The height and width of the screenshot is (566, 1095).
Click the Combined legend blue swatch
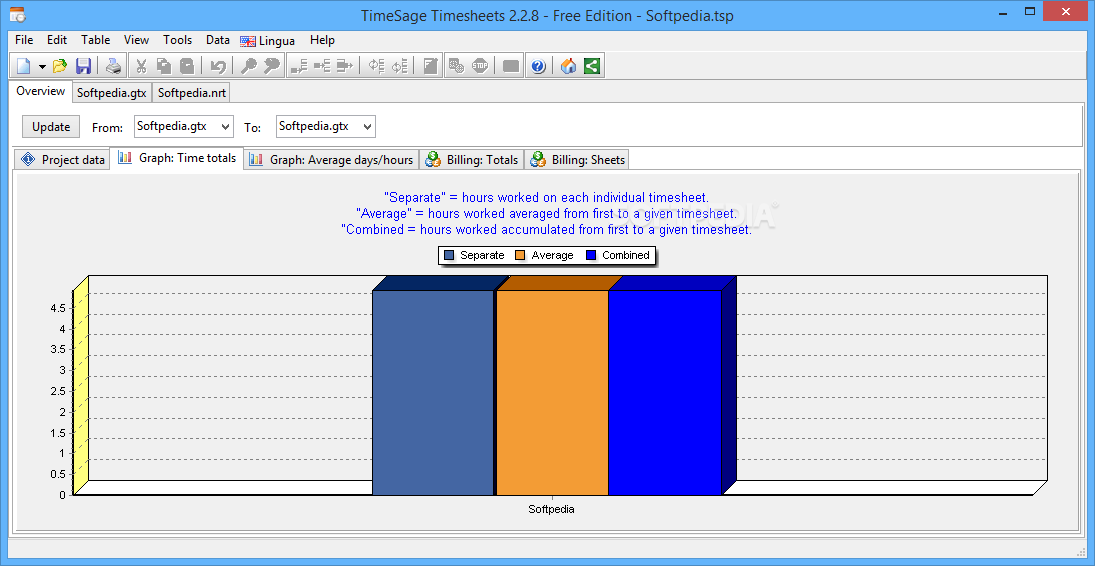pyautogui.click(x=591, y=256)
